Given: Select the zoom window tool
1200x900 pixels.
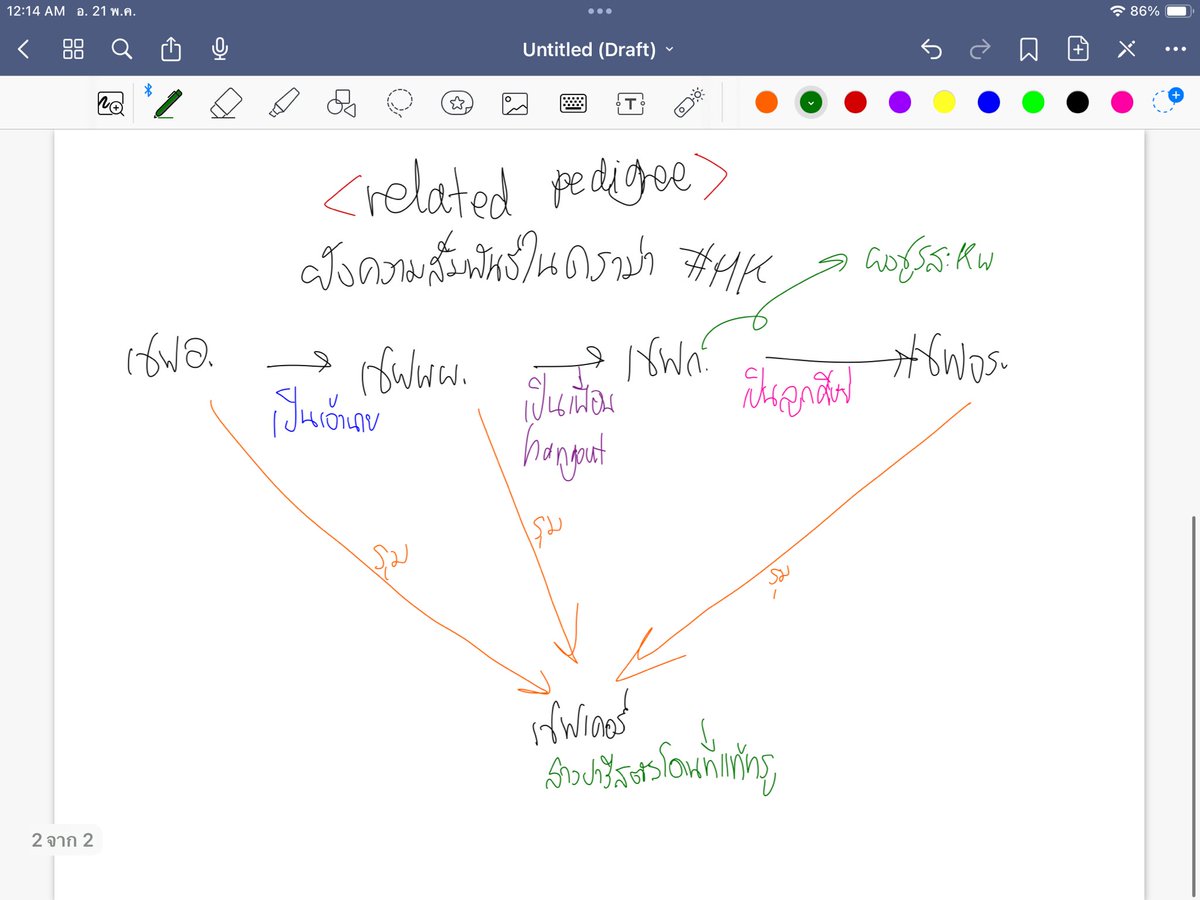Looking at the screenshot, I should pyautogui.click(x=110, y=102).
